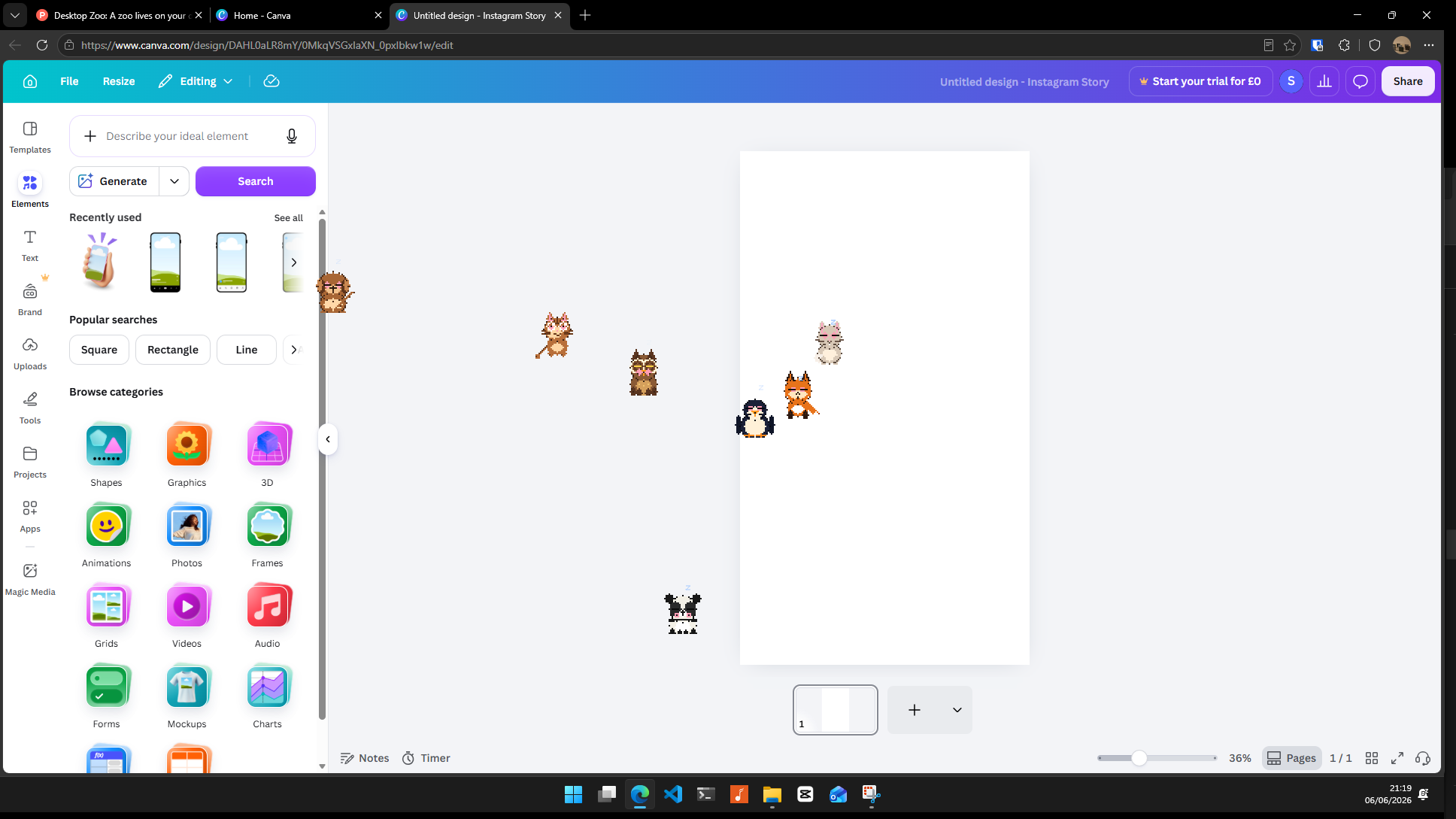This screenshot has height=819, width=1456.
Task: Open the help assistant headset icon
Action: [x=1423, y=758]
